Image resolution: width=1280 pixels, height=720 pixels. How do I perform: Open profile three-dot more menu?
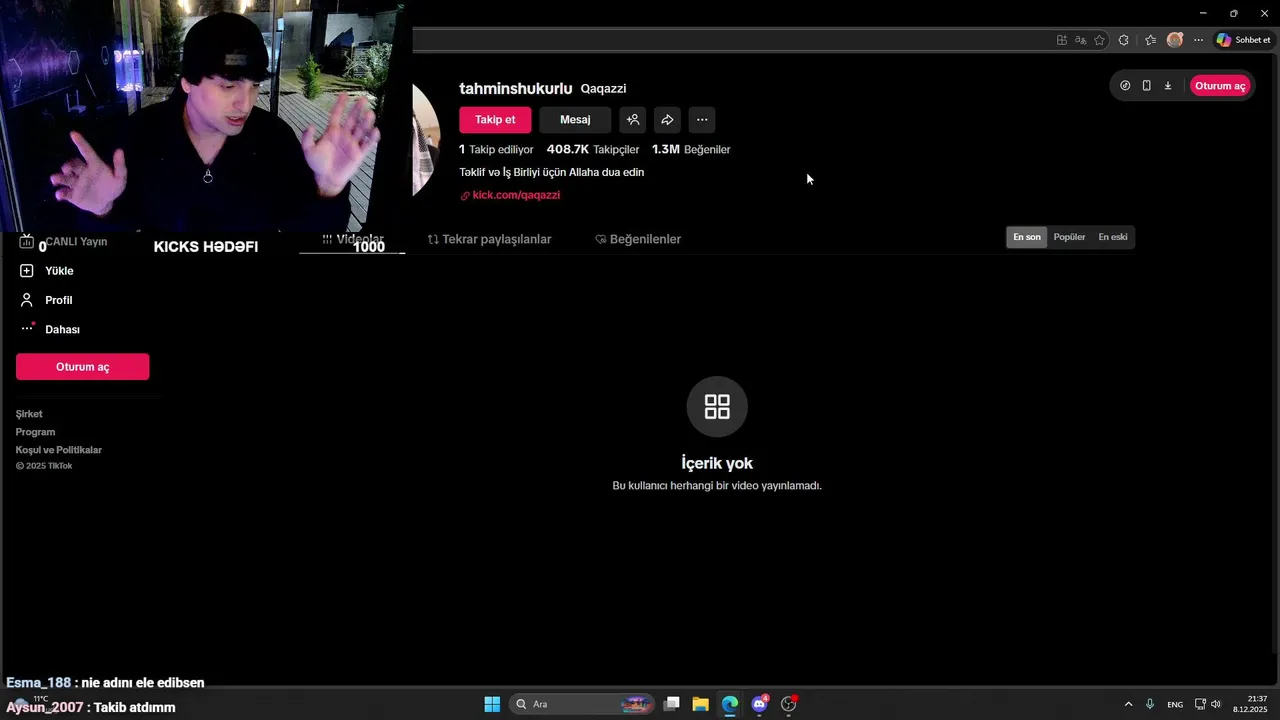coord(702,120)
